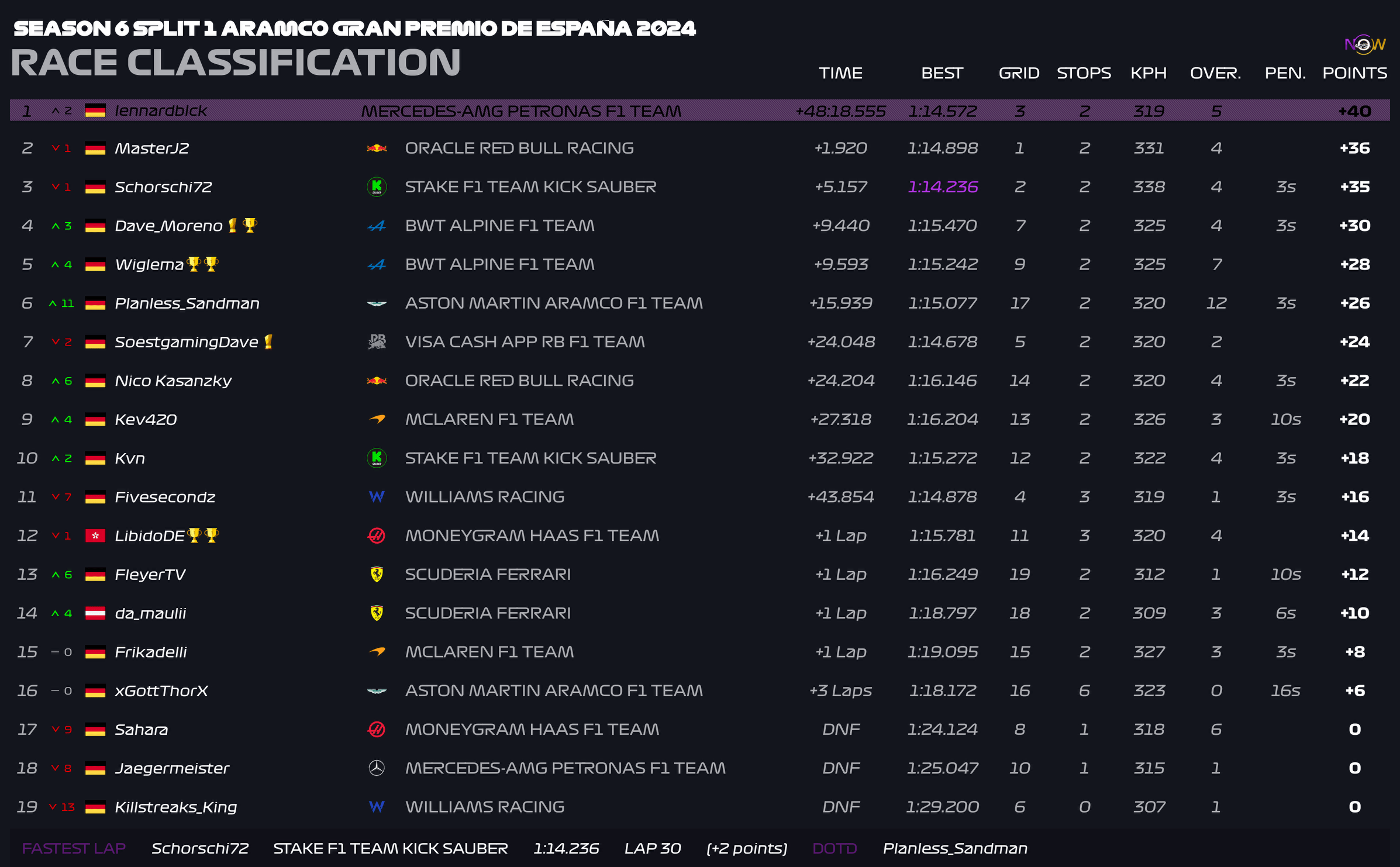Click Planless_Sandman name next to DOTD

click(x=955, y=848)
